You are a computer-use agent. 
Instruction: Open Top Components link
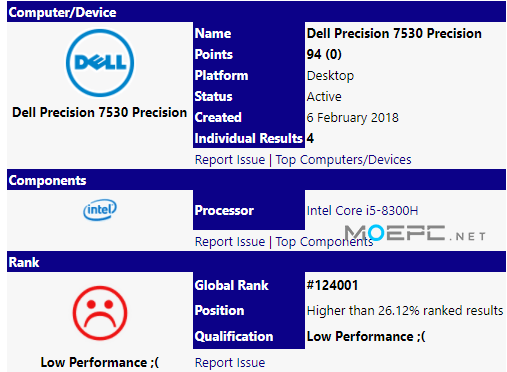coord(324,242)
